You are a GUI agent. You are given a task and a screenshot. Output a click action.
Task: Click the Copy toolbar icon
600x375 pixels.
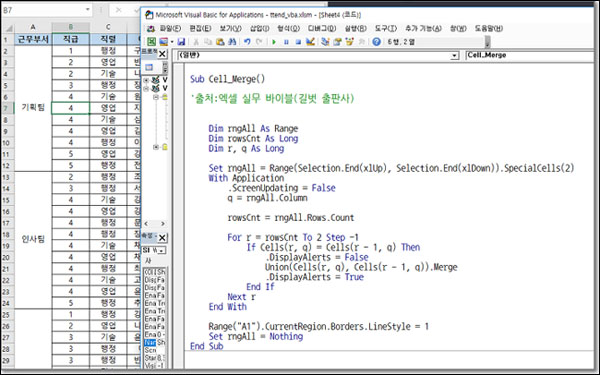click(208, 42)
